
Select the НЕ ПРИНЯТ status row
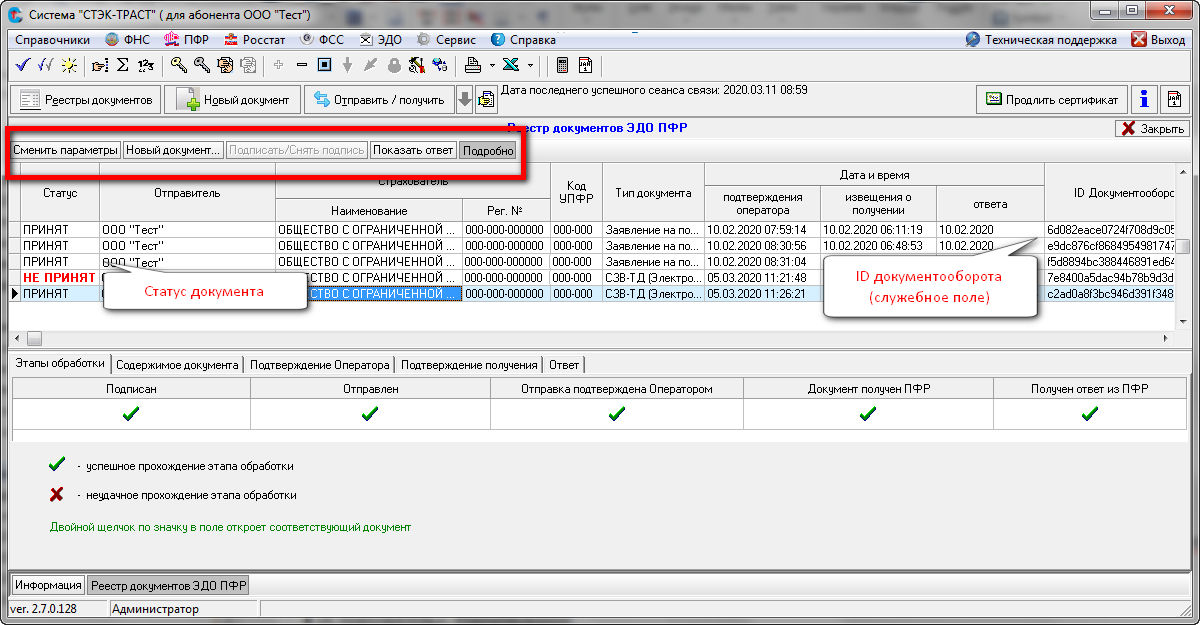click(60, 277)
